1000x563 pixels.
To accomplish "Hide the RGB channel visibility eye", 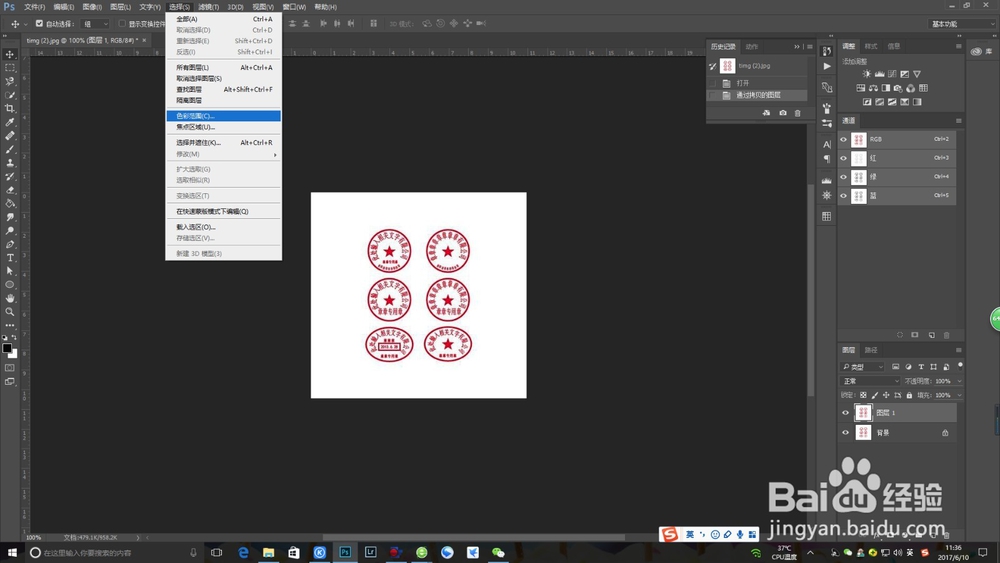I will [844, 139].
